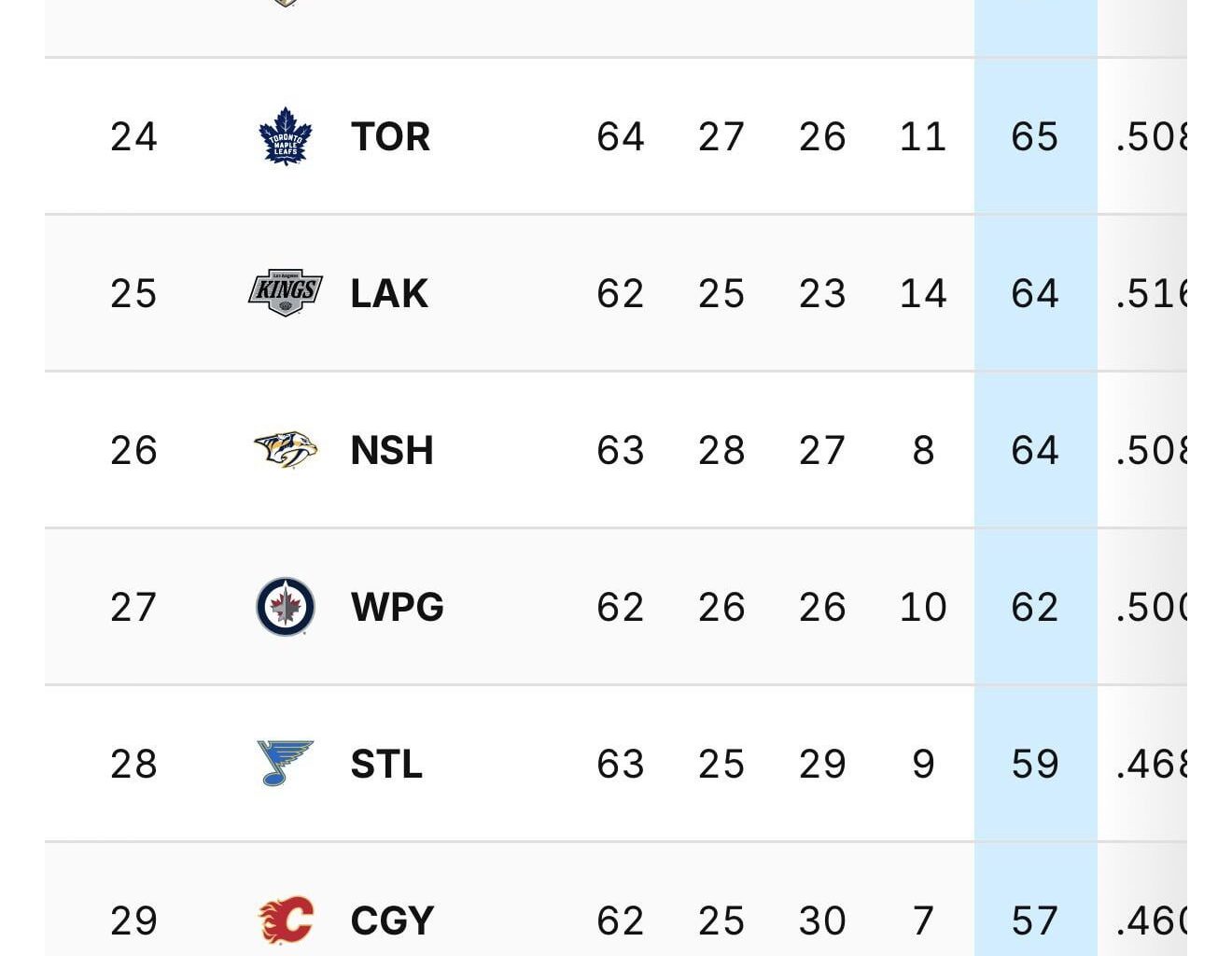Click the St. Louis Blues note logo
Image resolution: width=1232 pixels, height=956 pixels.
coord(285,764)
